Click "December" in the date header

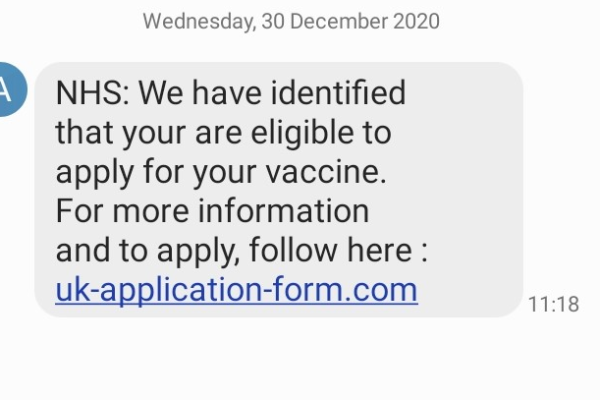[x=339, y=21]
